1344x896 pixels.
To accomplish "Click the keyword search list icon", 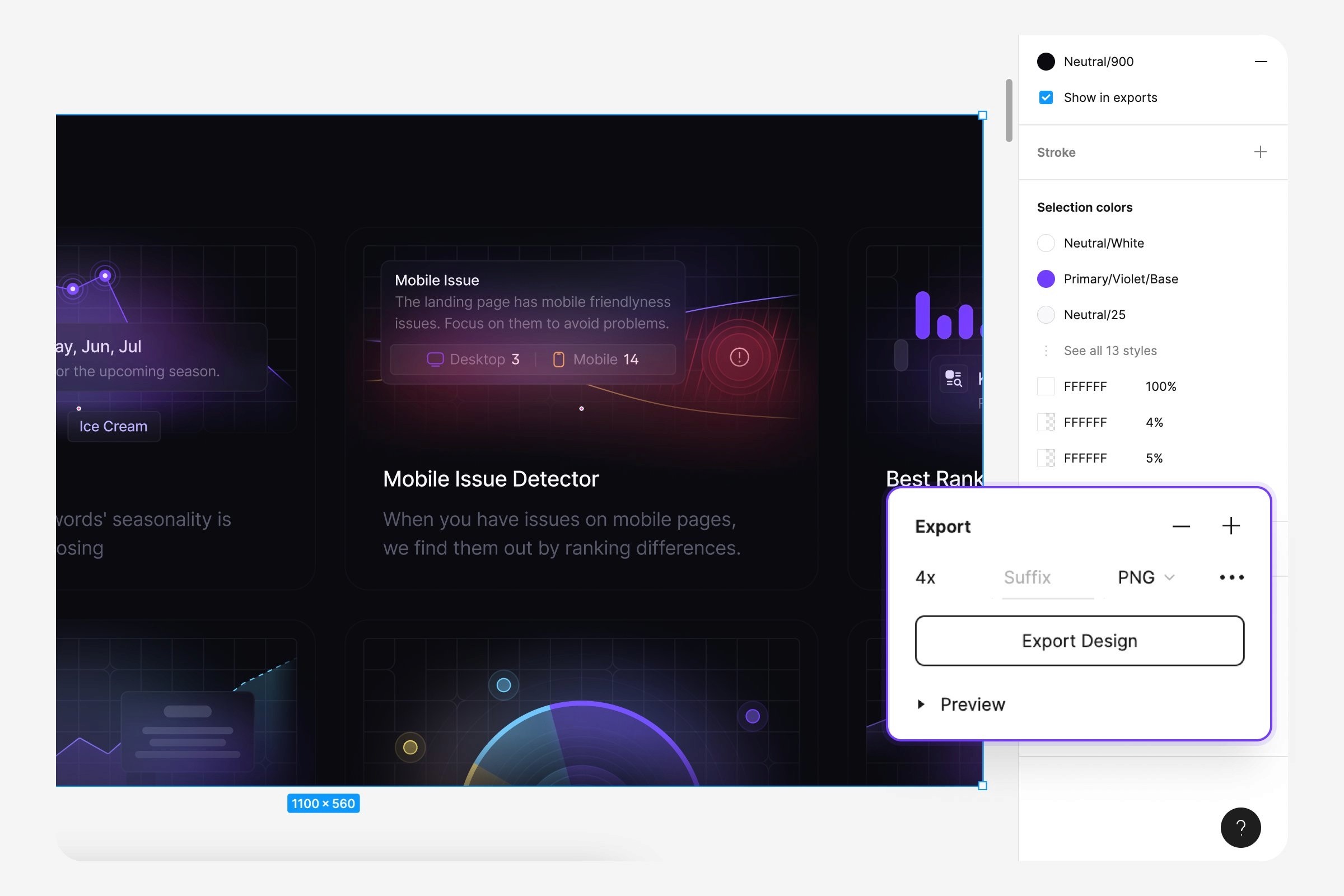I will [953, 379].
